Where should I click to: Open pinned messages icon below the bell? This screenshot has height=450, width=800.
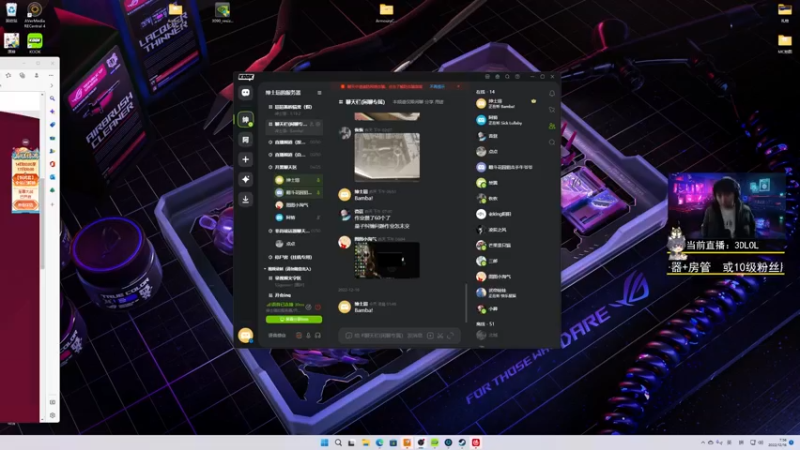click(552, 110)
